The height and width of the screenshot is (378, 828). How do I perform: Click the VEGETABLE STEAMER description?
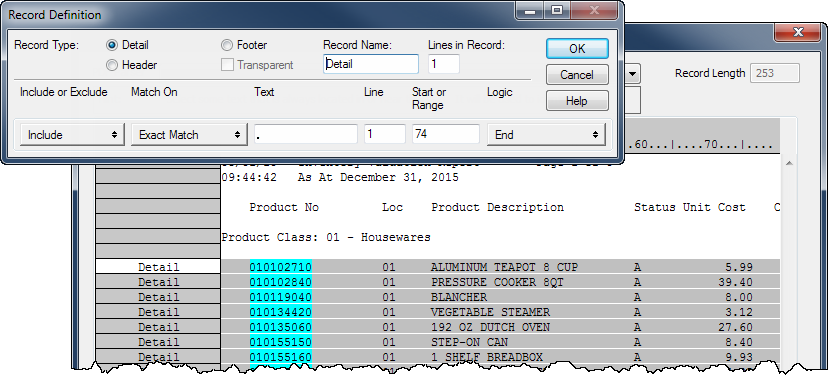pyautogui.click(x=491, y=312)
